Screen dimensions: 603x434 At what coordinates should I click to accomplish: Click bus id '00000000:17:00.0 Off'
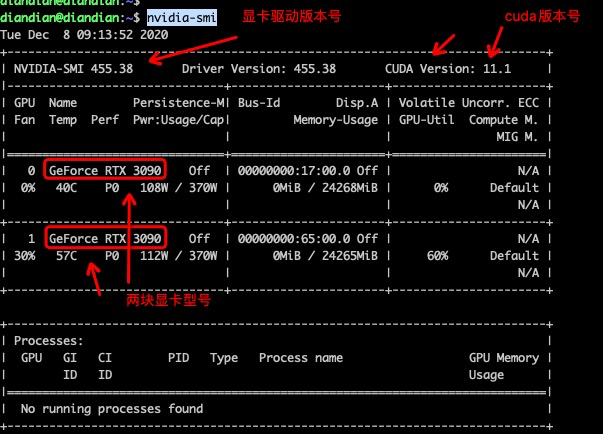point(308,171)
